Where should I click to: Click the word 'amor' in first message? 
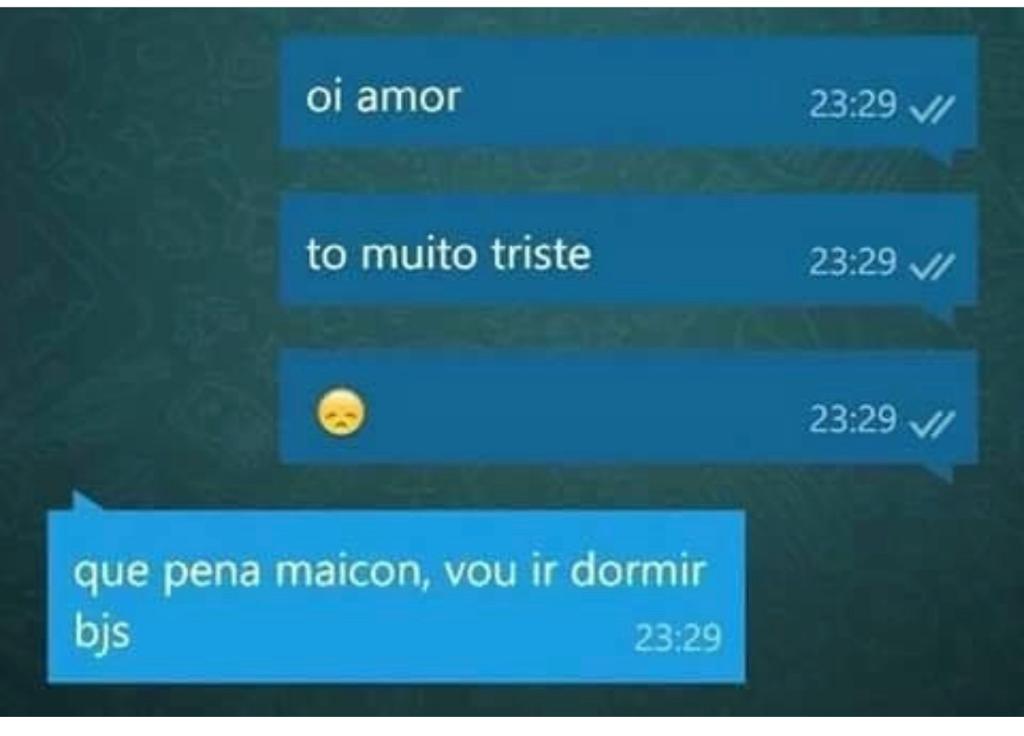pos(409,98)
